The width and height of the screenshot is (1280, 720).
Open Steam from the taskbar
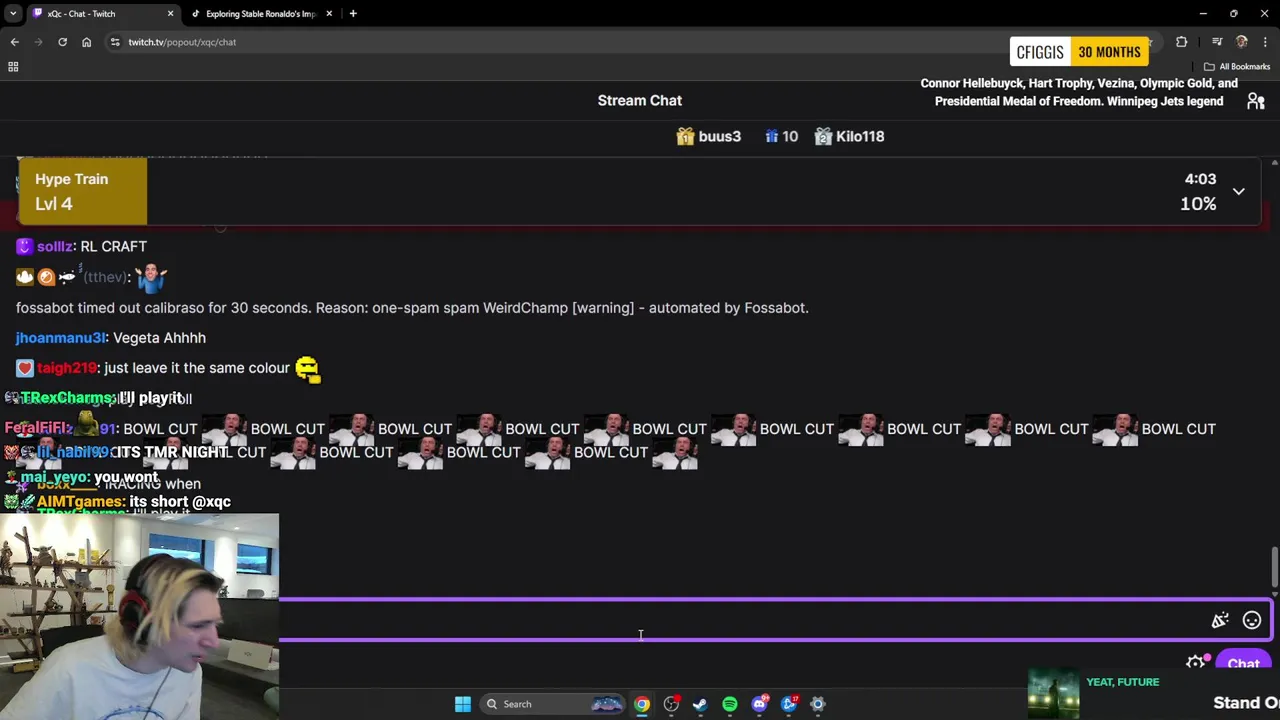point(700,704)
